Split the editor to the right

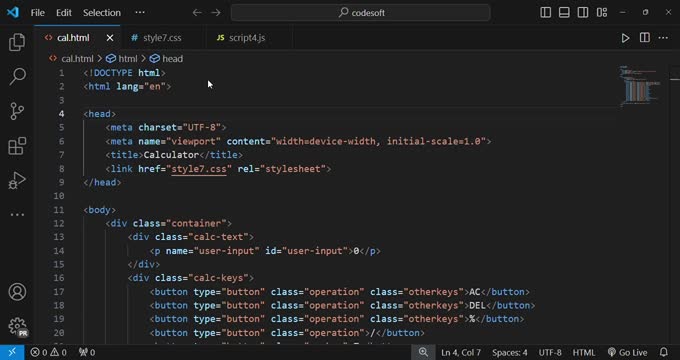644,38
